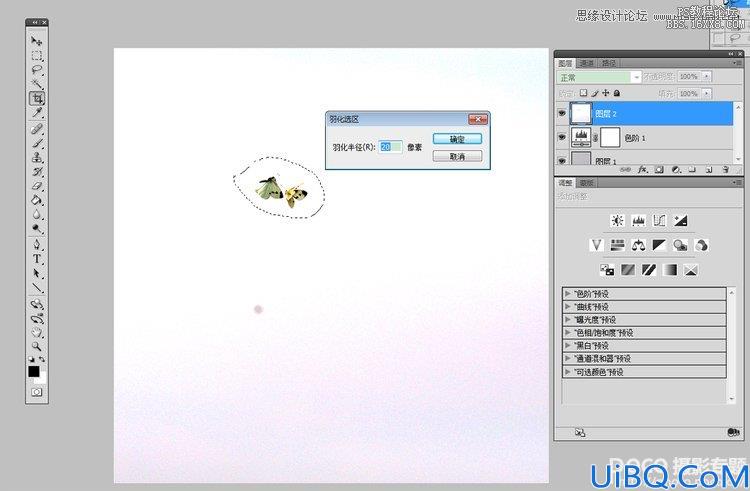The image size is (750, 491).
Task: Select the Clone Stamp tool
Action: [x=37, y=157]
